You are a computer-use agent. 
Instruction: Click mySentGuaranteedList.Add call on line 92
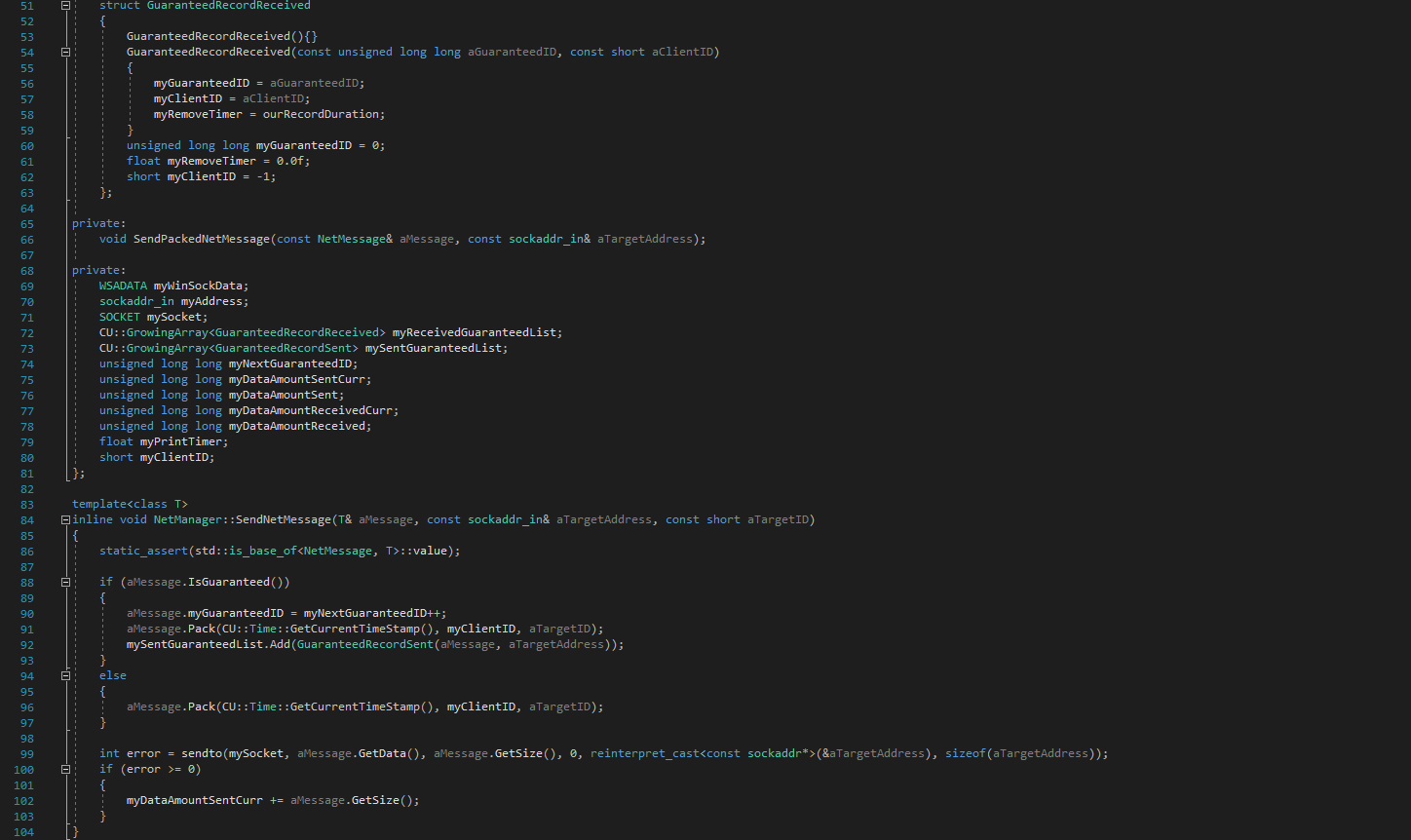[x=209, y=644]
